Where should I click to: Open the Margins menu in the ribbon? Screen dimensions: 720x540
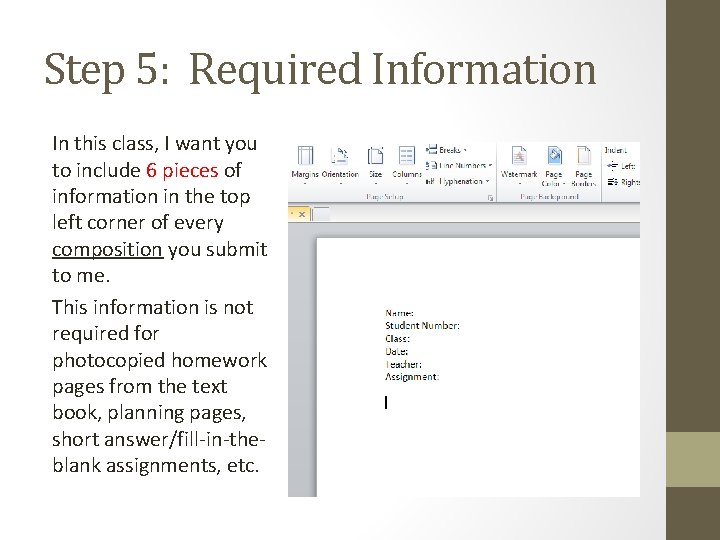coord(305,165)
